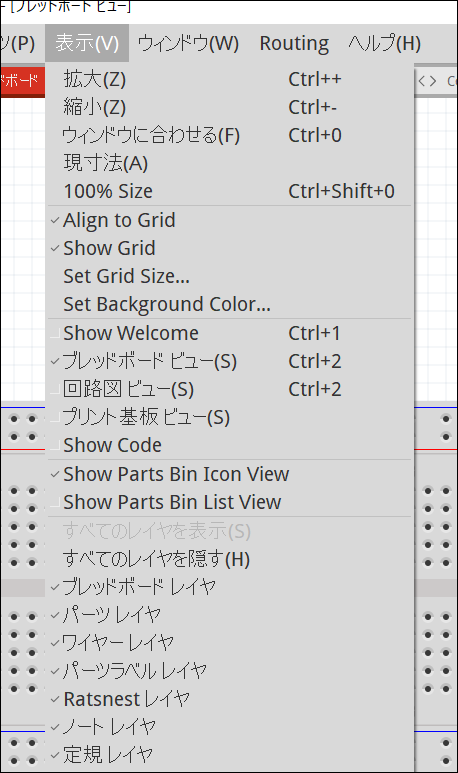The image size is (458, 773).
Task: Toggle Ratsnest レイヤ visibility
Action: pyautogui.click(x=229, y=699)
